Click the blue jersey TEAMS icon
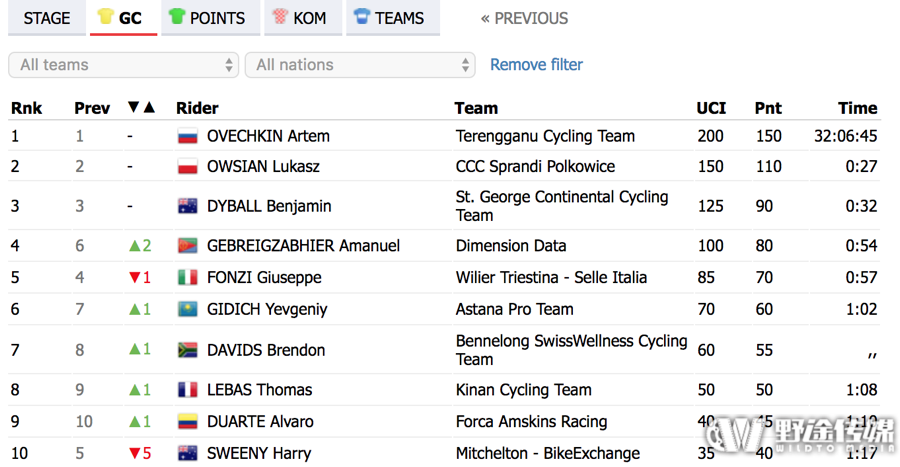This screenshot has height=467, width=900. coord(362,16)
